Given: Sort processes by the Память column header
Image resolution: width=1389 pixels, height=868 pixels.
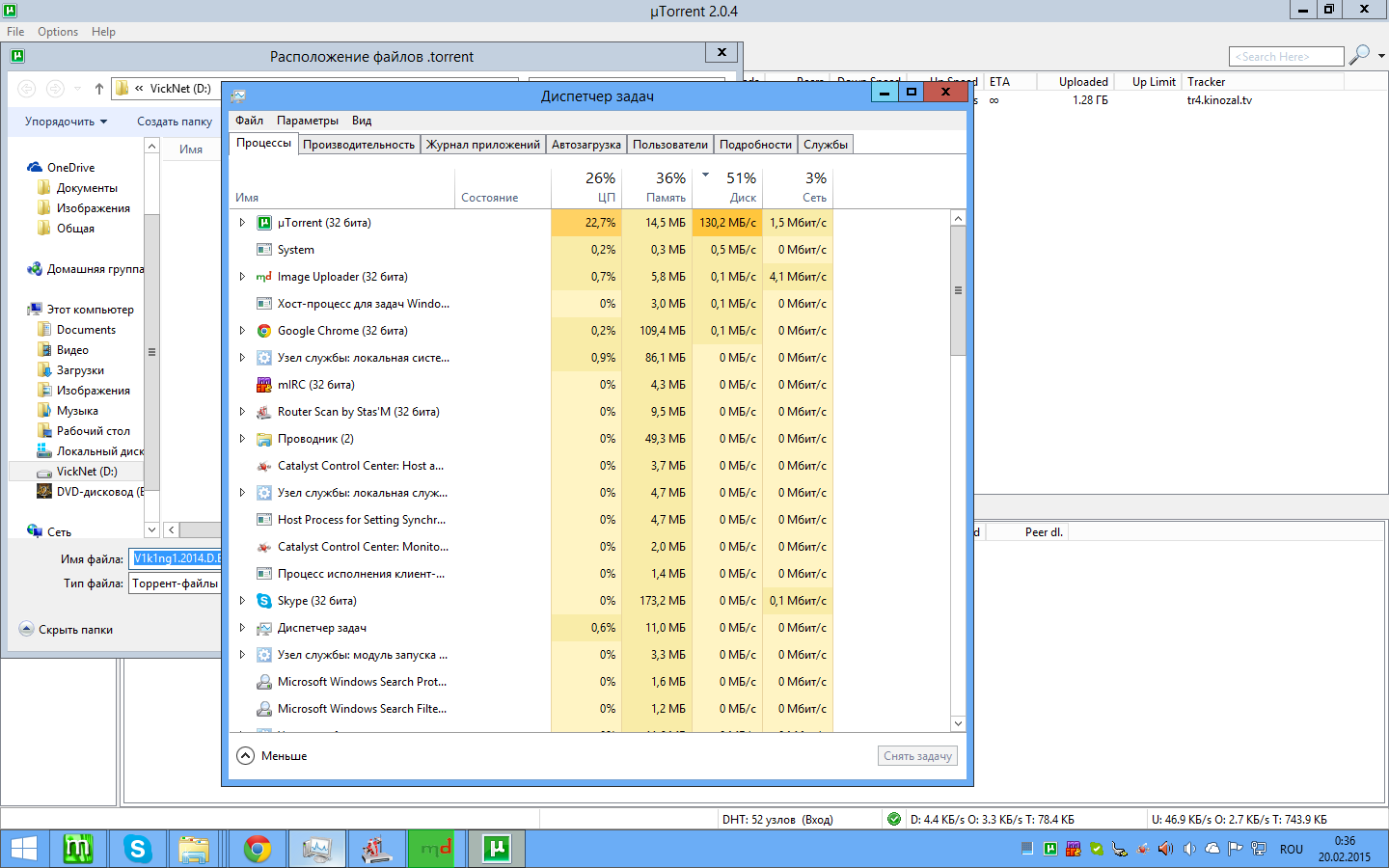Looking at the screenshot, I should (656, 187).
